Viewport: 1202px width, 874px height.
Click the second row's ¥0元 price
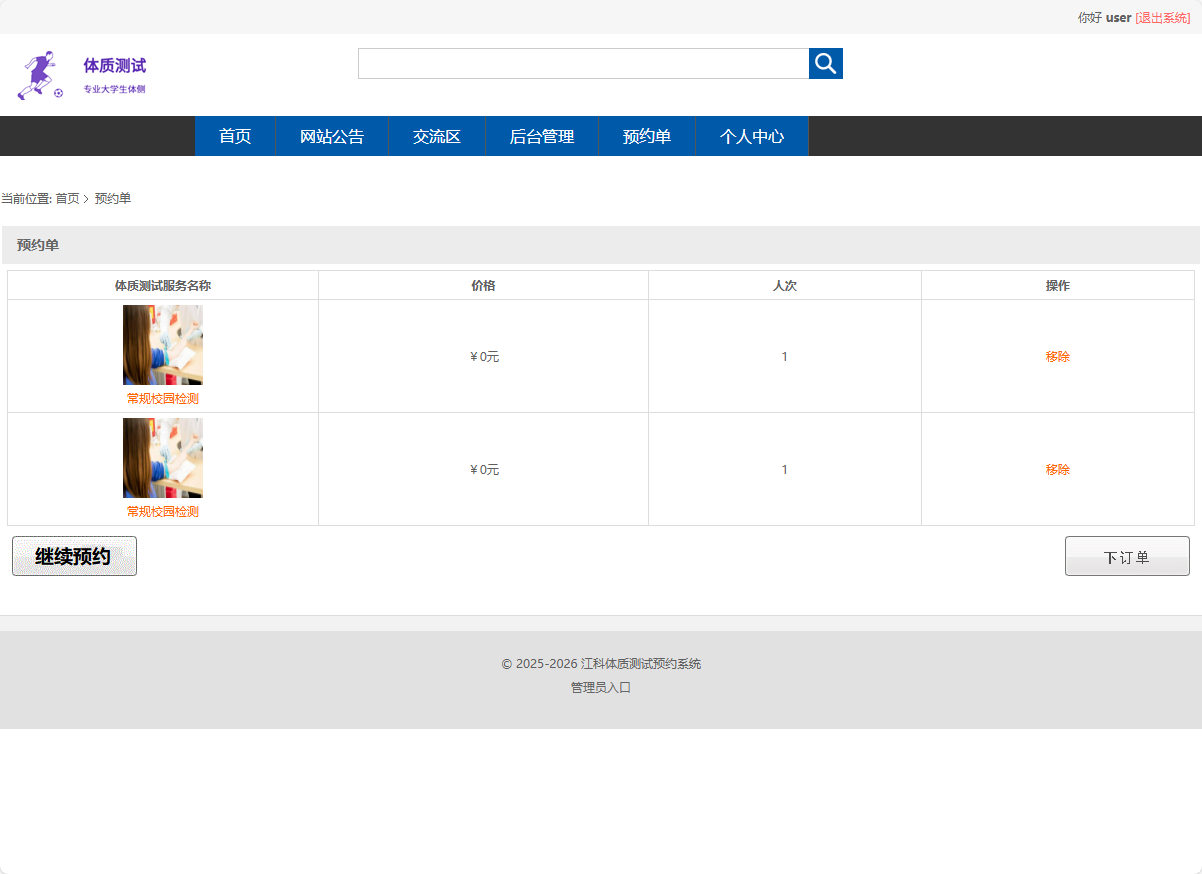(484, 470)
